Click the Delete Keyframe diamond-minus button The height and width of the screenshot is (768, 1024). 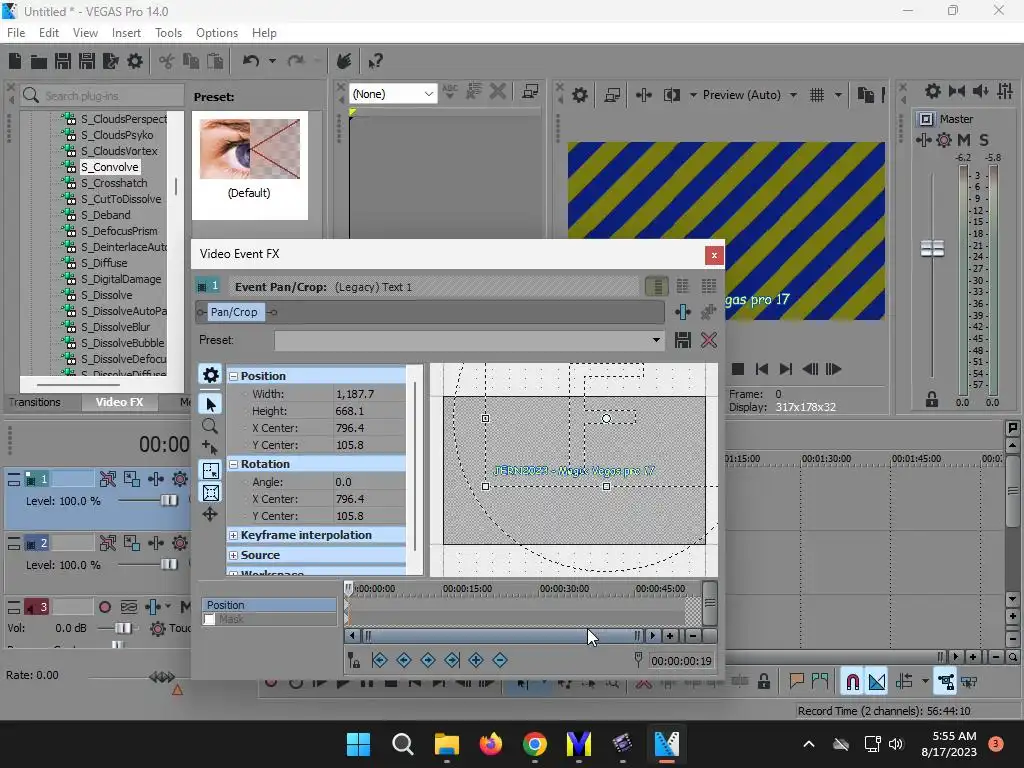coord(500,660)
